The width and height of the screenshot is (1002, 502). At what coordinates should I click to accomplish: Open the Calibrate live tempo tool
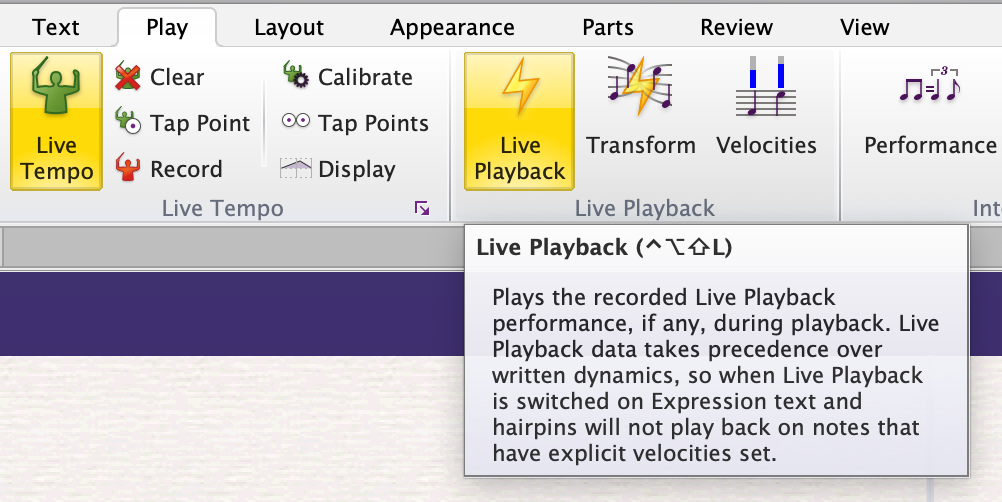296,77
